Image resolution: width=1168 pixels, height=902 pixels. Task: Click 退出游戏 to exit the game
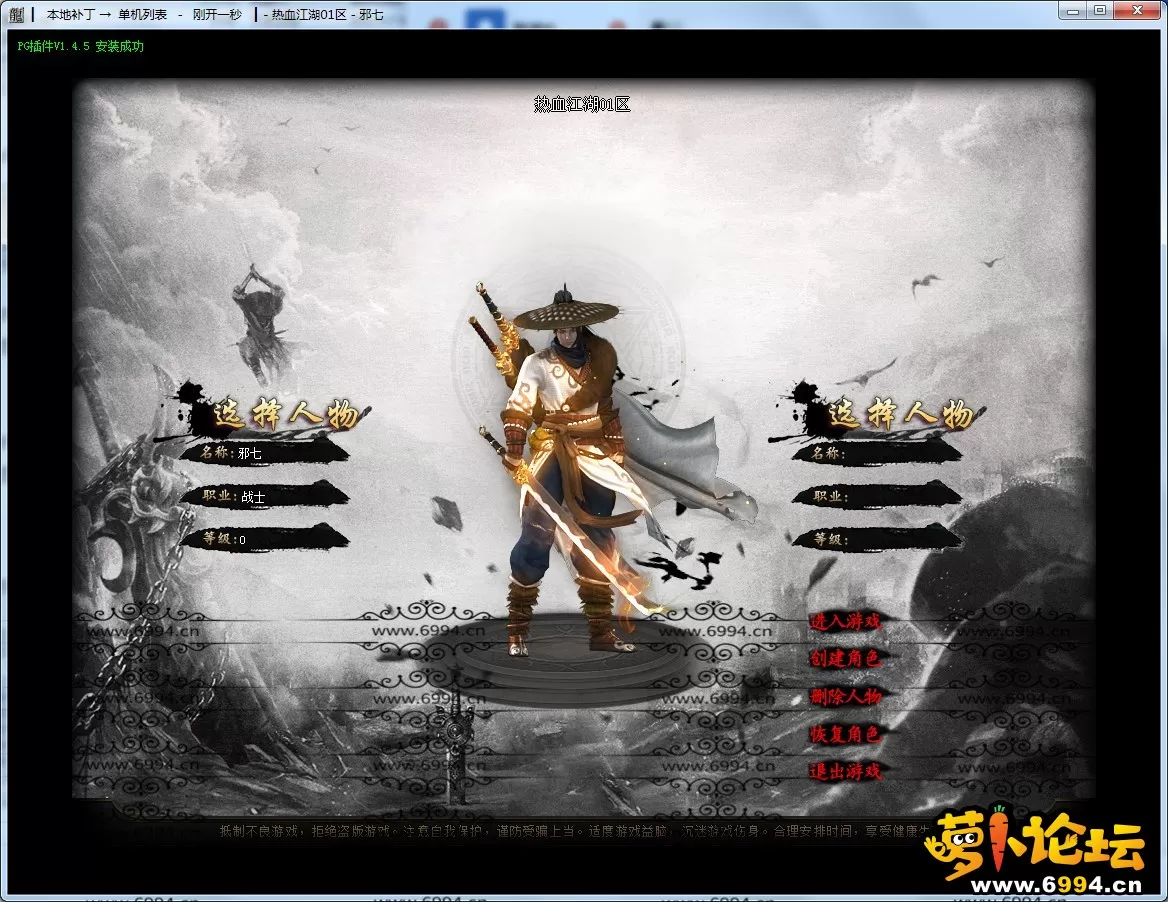845,772
